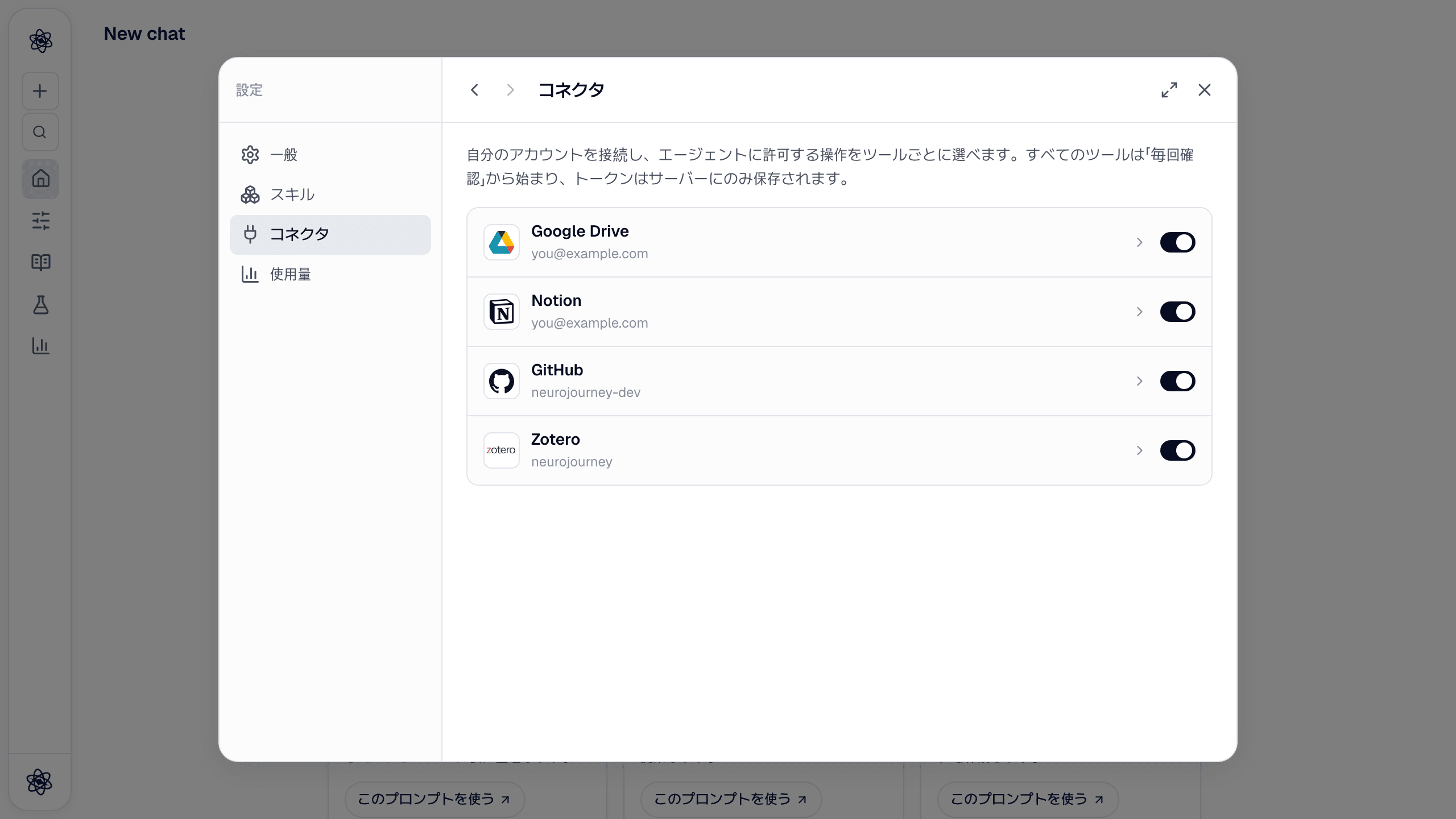Open the スキル settings section
This screenshot has height=819, width=1456.
[330, 195]
